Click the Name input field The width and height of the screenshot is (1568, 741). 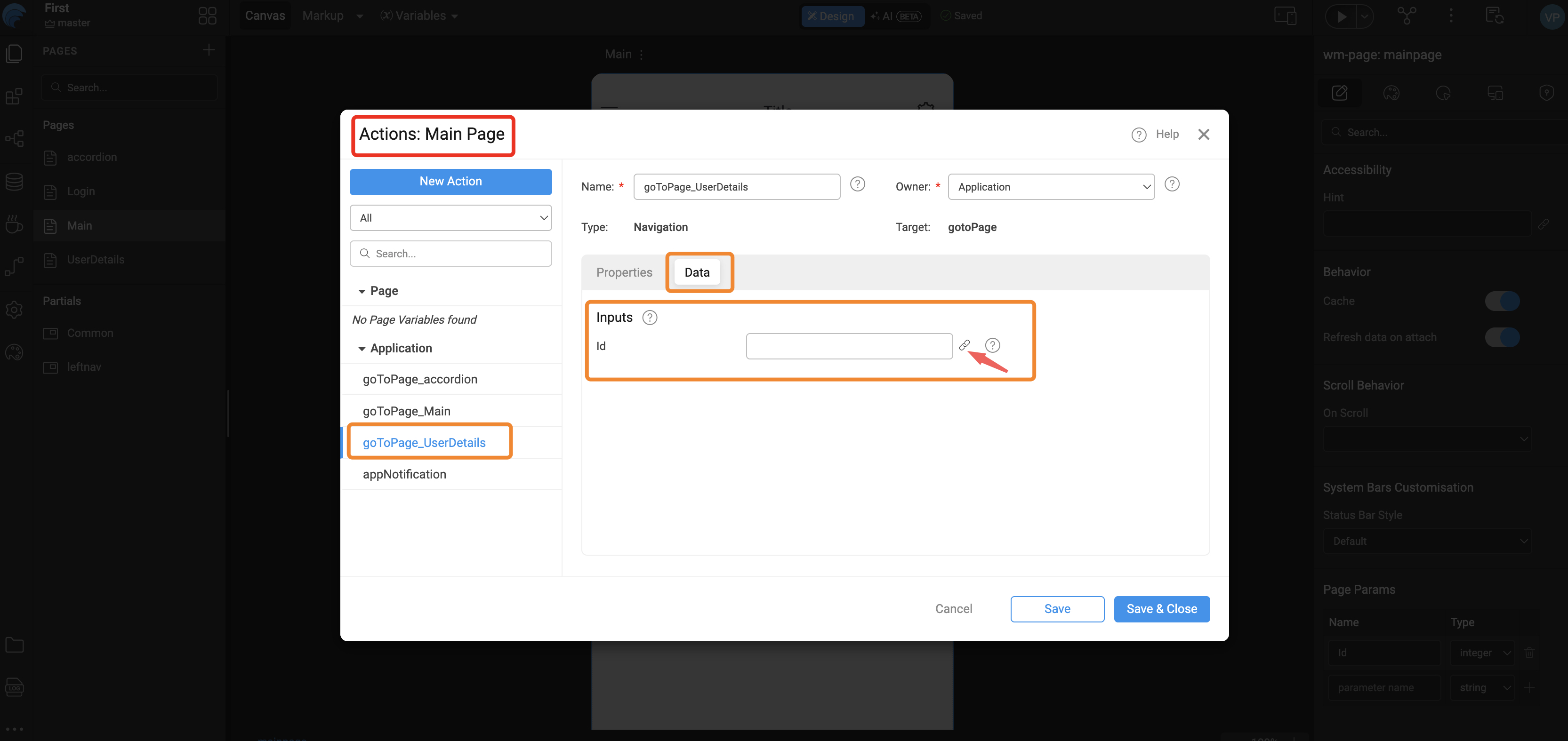[x=737, y=187]
